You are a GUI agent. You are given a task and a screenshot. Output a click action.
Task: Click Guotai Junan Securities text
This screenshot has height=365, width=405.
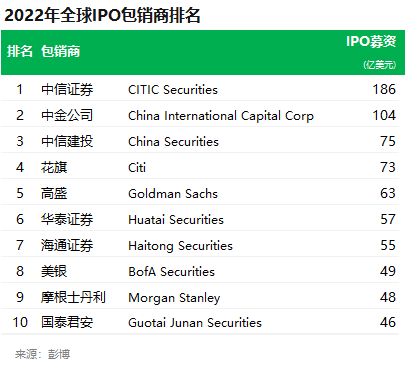click(x=195, y=323)
